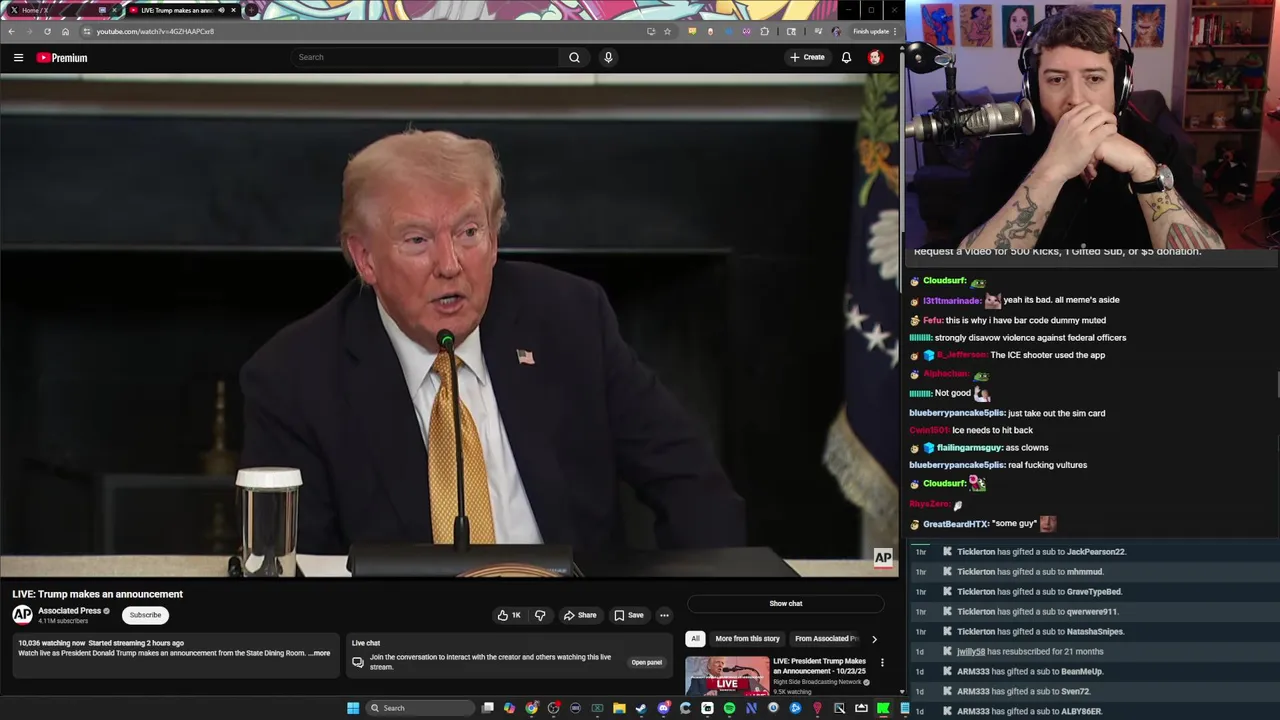The image size is (1280, 720).
Task: Open File Explorer from taskbar
Action: [x=619, y=708]
